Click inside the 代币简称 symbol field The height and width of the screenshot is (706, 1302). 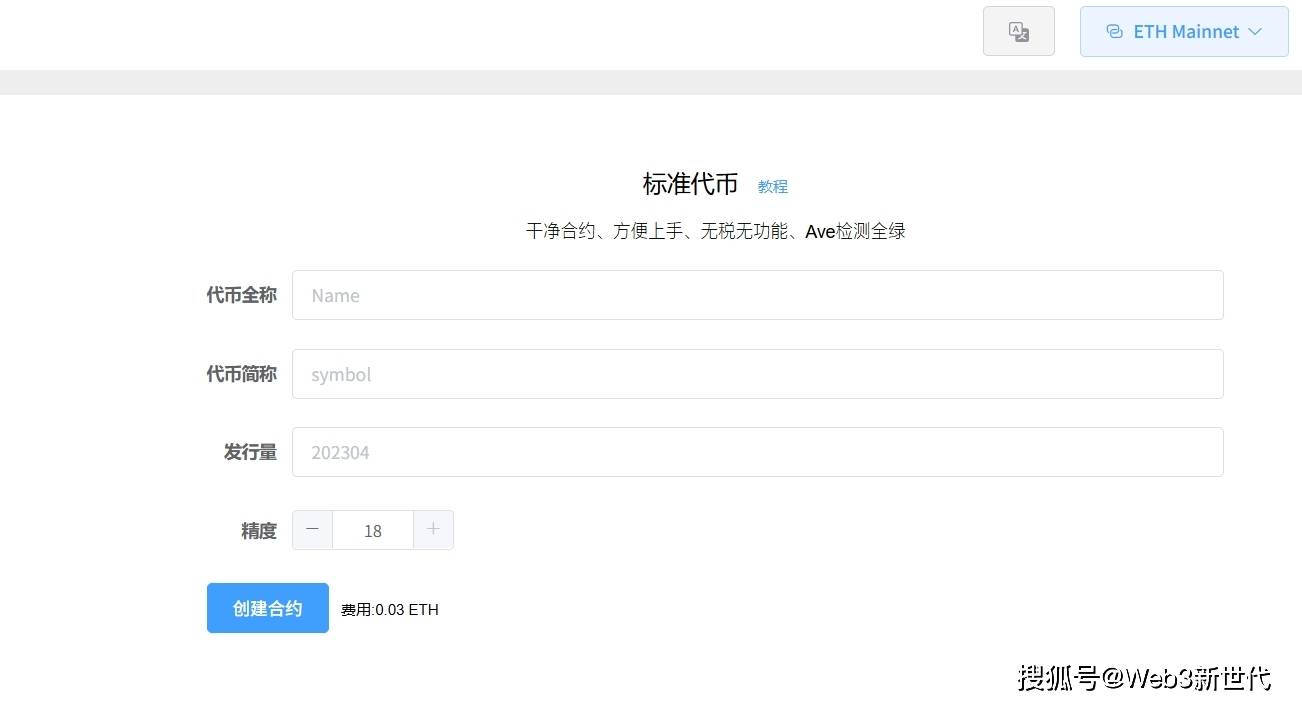757,374
